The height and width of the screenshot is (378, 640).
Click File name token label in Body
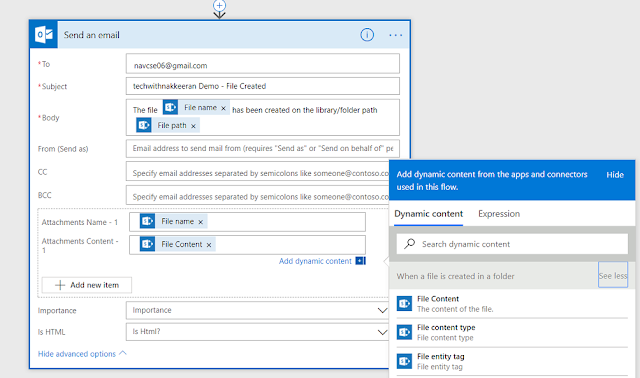200,108
